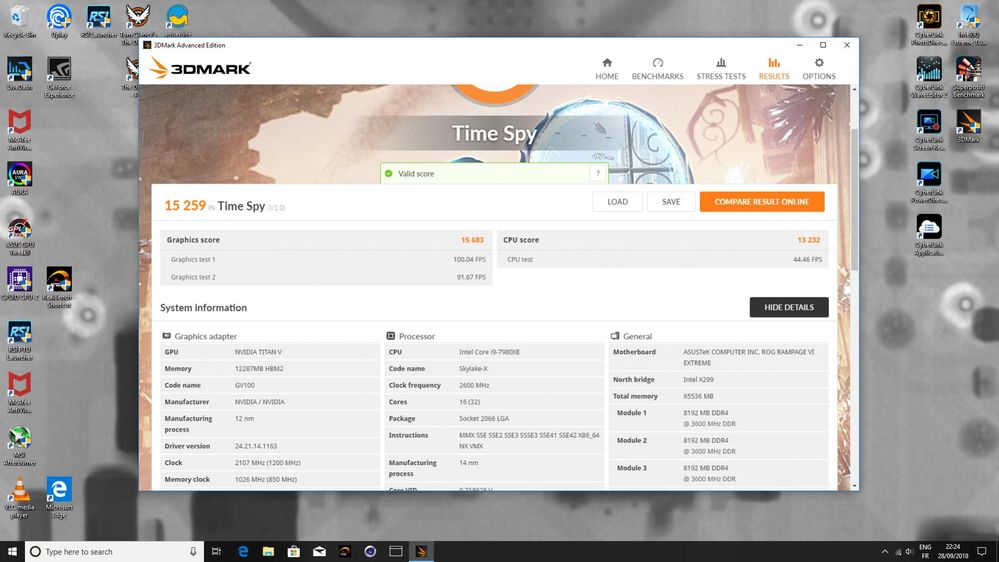Open the notification action center

982,551
